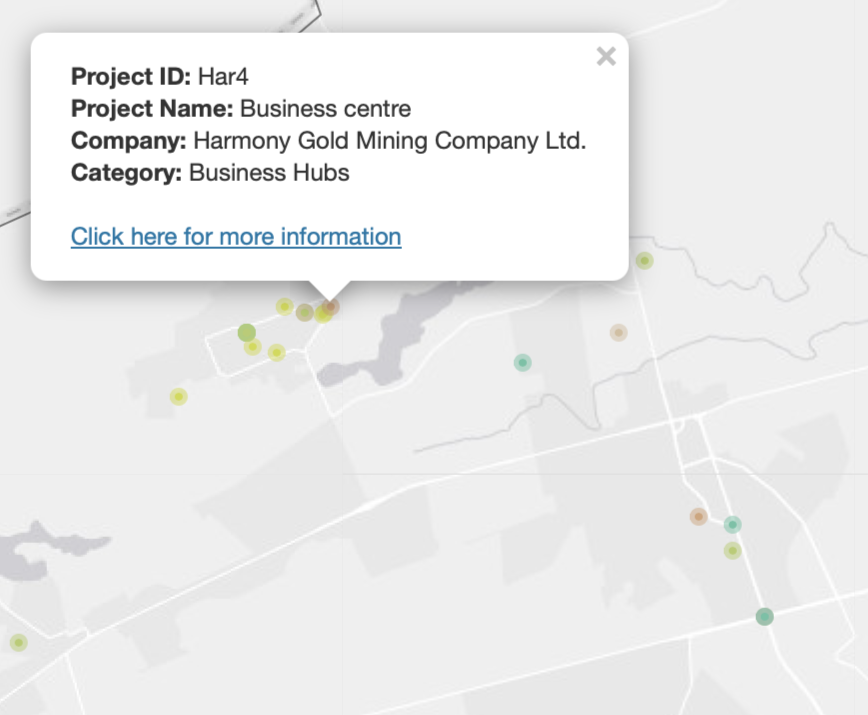Click the orange marker beside the teal marker pair

(699, 516)
